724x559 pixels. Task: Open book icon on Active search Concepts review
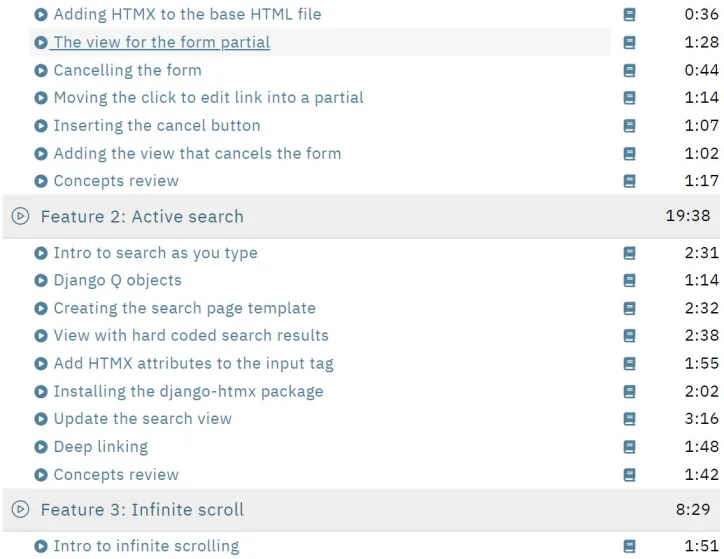[629, 475]
